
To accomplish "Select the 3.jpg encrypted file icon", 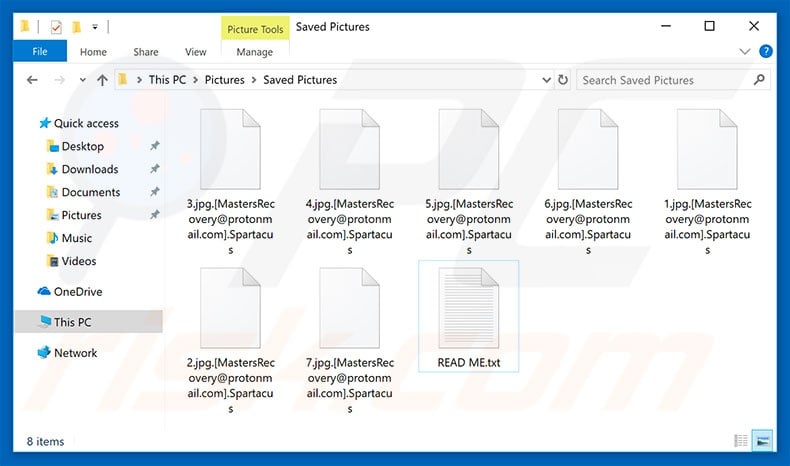I will tap(230, 150).
